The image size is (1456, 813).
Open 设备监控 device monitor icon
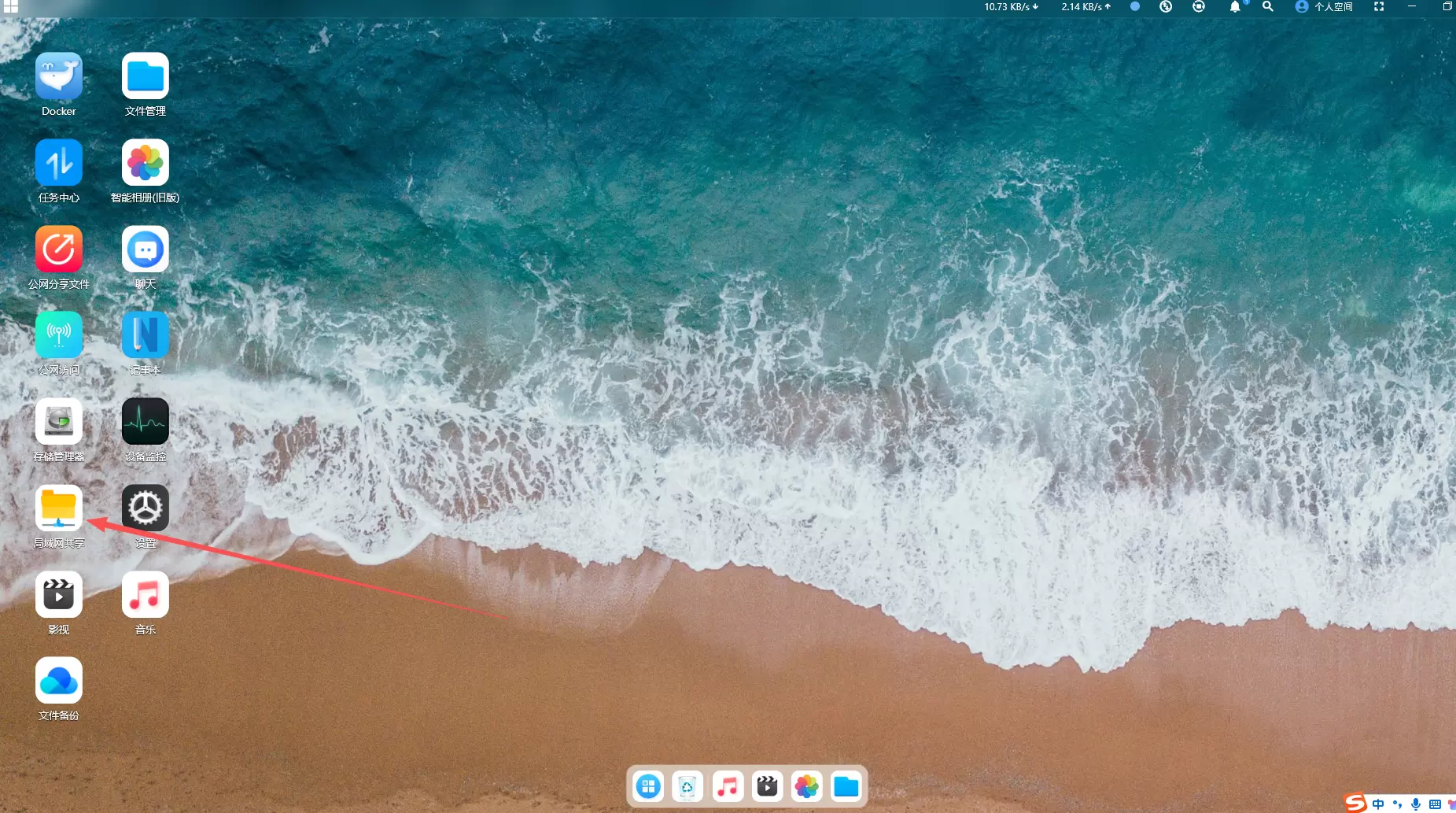pos(146,422)
